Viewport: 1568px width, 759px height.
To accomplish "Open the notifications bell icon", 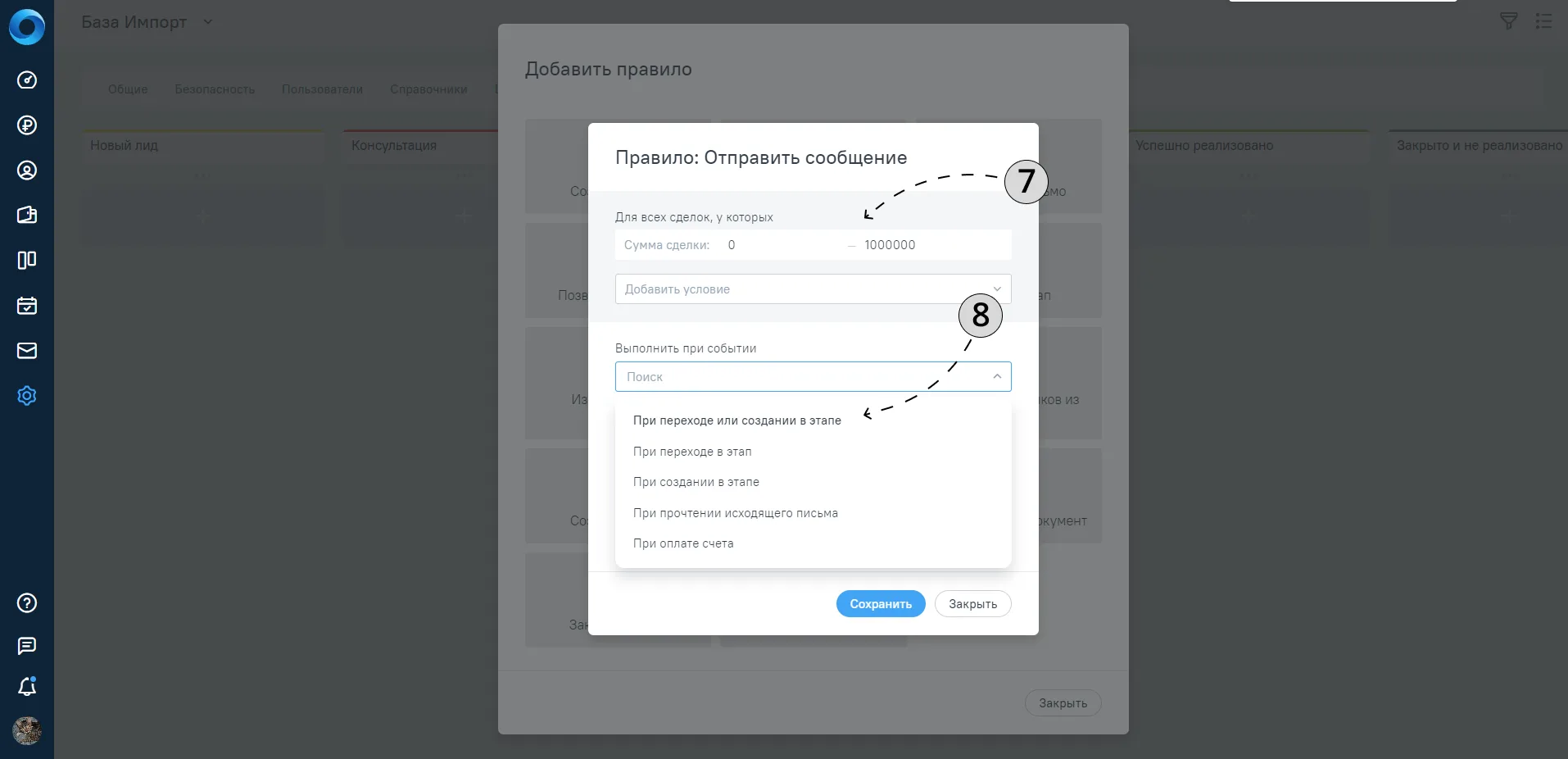I will pos(27,686).
